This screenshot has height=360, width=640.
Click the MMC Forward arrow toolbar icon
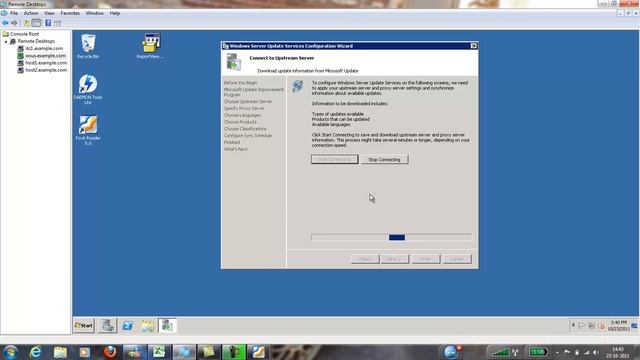(15, 23)
